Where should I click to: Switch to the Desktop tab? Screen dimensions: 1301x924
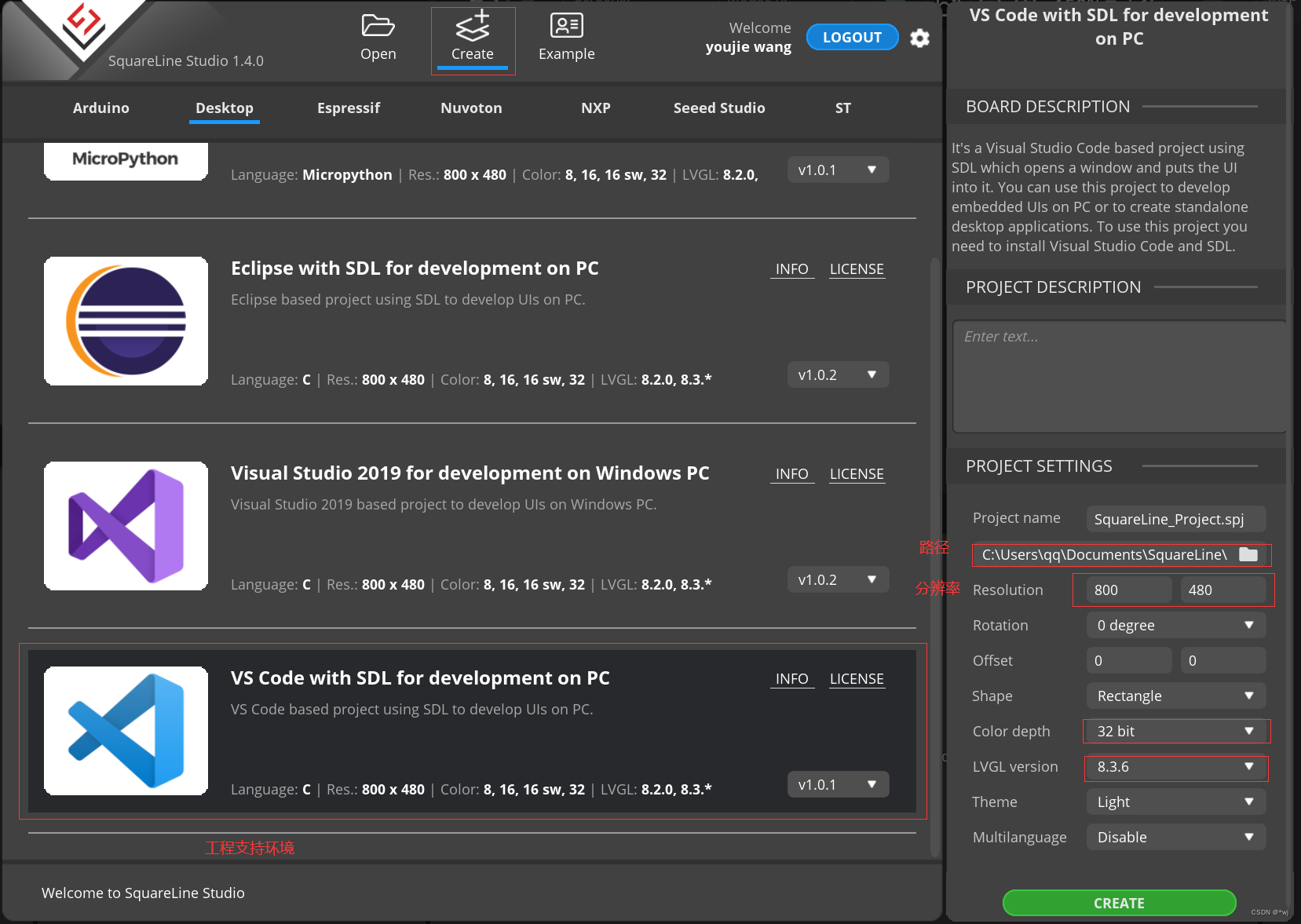(225, 108)
